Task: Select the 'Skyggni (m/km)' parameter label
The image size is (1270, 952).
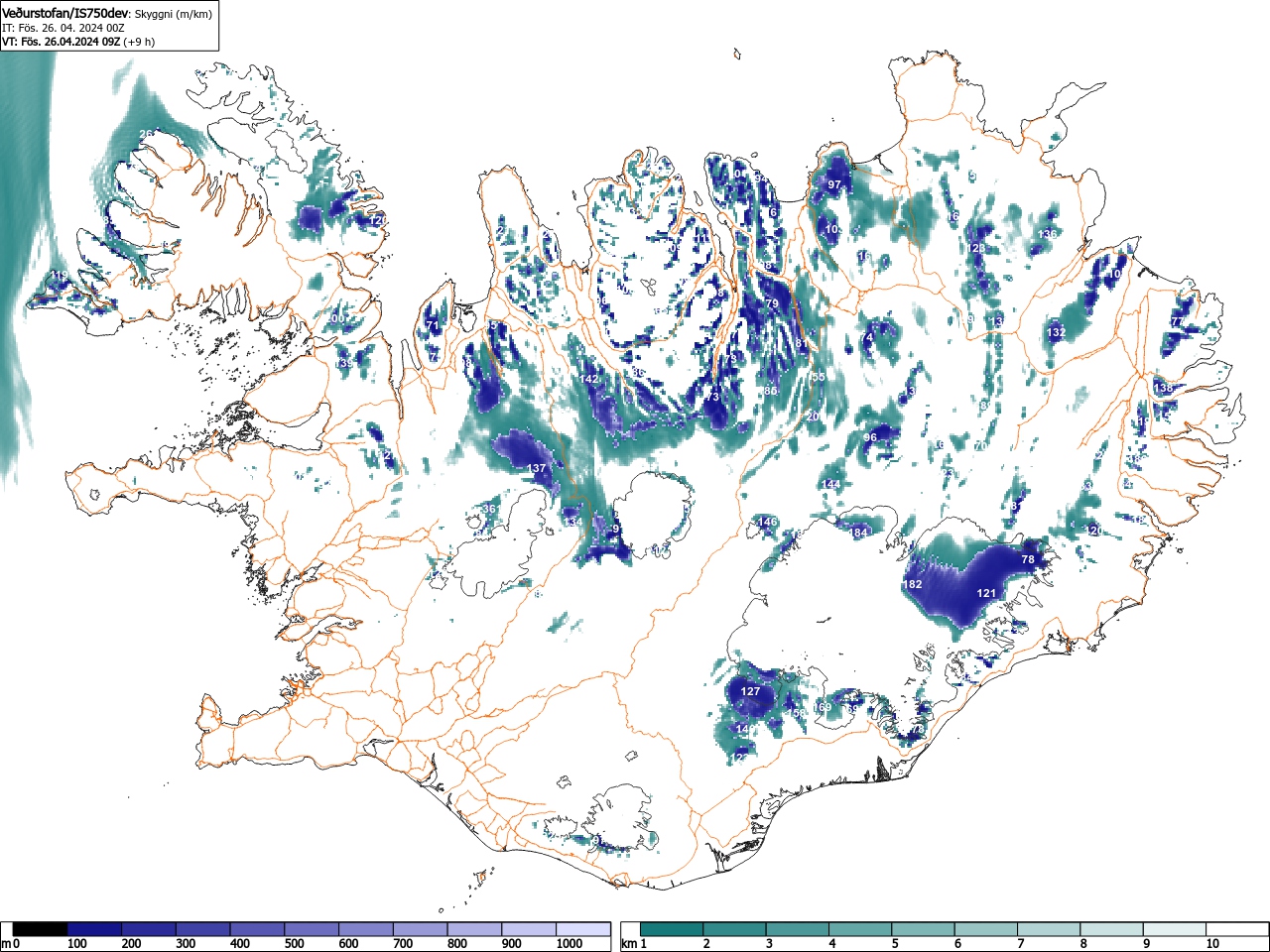Action: click(x=173, y=15)
